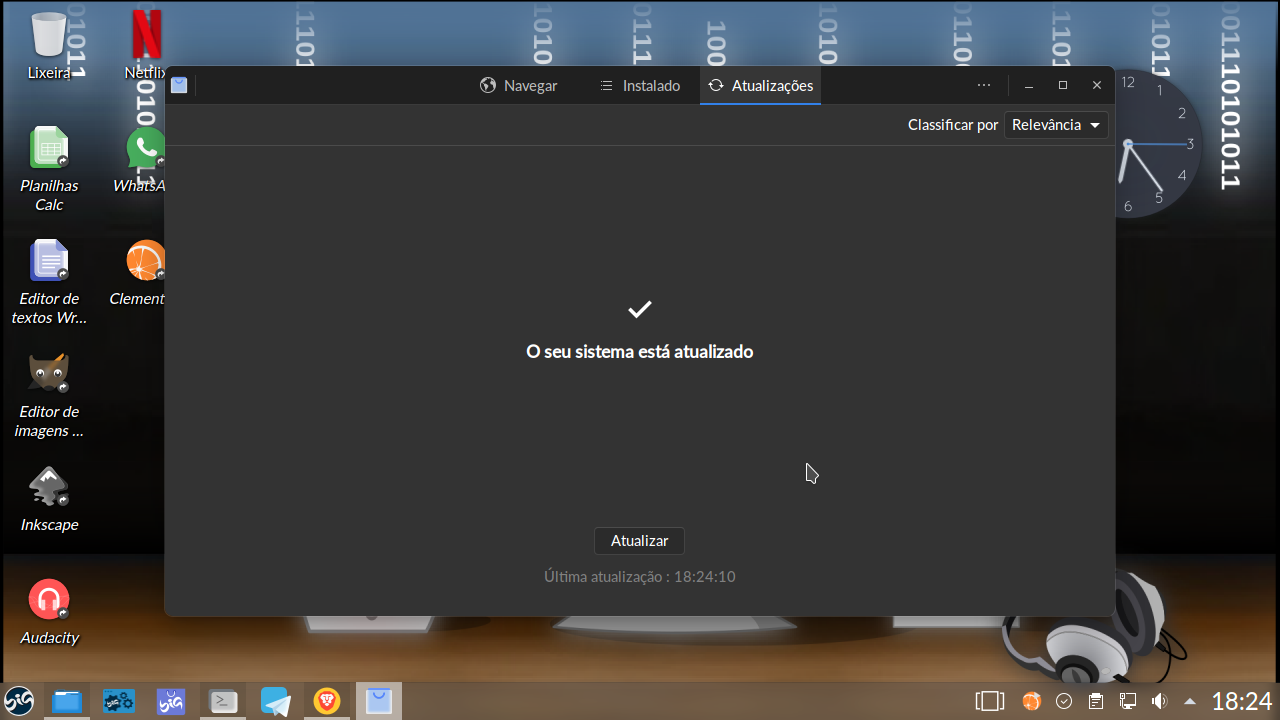
Task: Close the software store window
Action: (1097, 86)
